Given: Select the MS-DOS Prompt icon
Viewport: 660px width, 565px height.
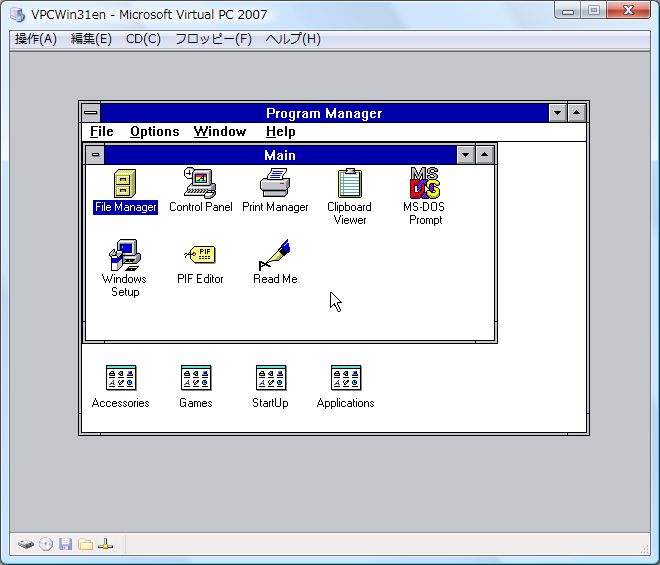Looking at the screenshot, I should (425, 183).
